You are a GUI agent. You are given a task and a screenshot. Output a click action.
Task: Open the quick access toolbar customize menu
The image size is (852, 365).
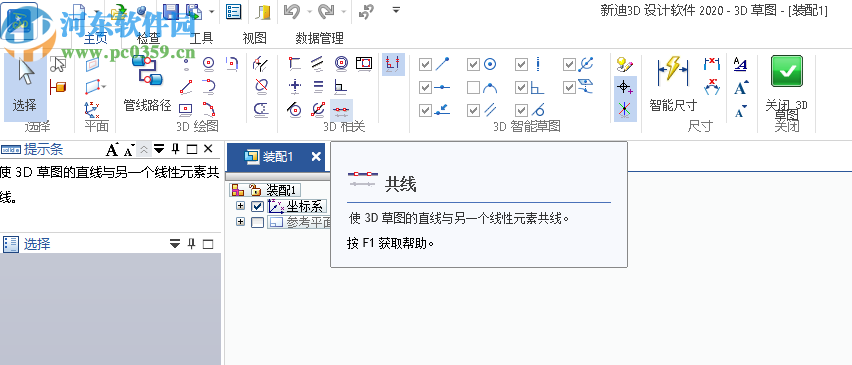(397, 10)
